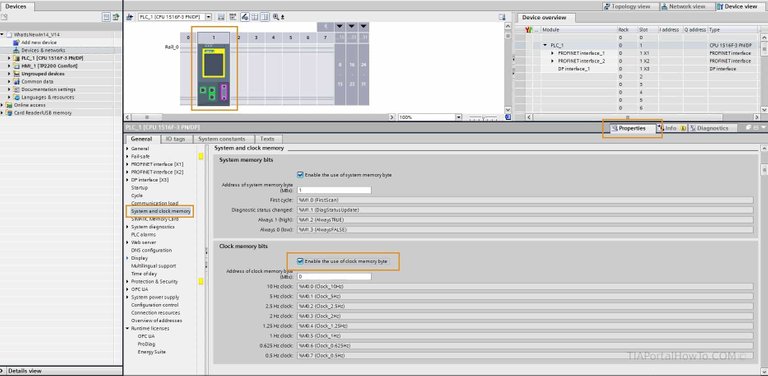Click the module info icon next to device selector
This screenshot has height=376, width=768.
[x=221, y=17]
